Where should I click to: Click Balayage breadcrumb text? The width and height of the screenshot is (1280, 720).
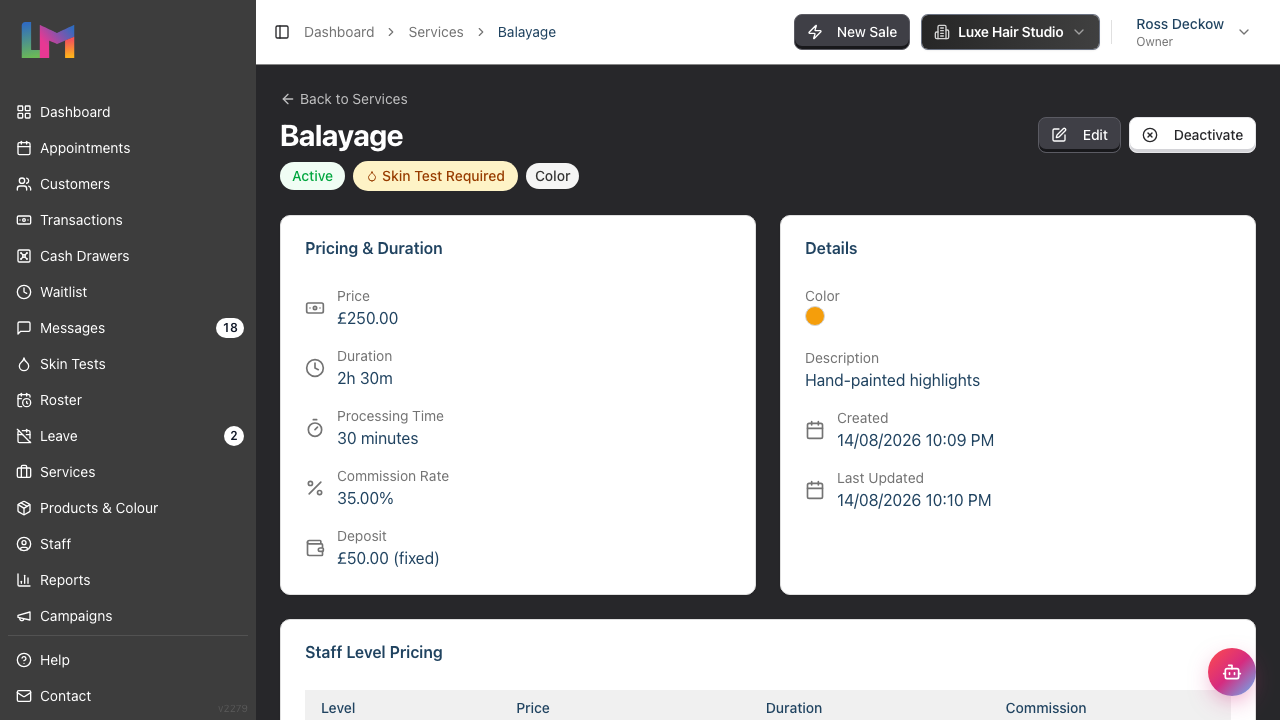[527, 32]
